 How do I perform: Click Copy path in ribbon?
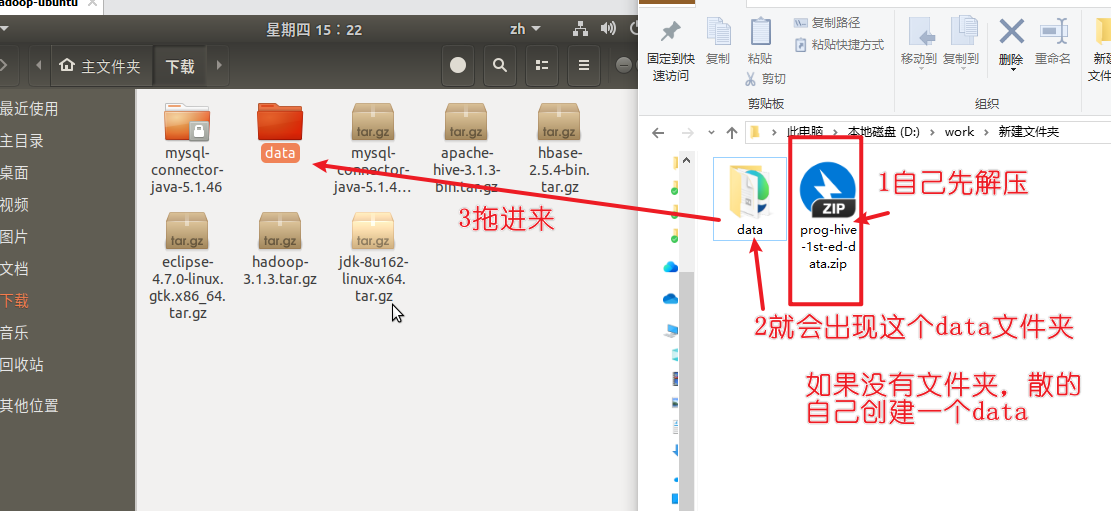[x=829, y=23]
